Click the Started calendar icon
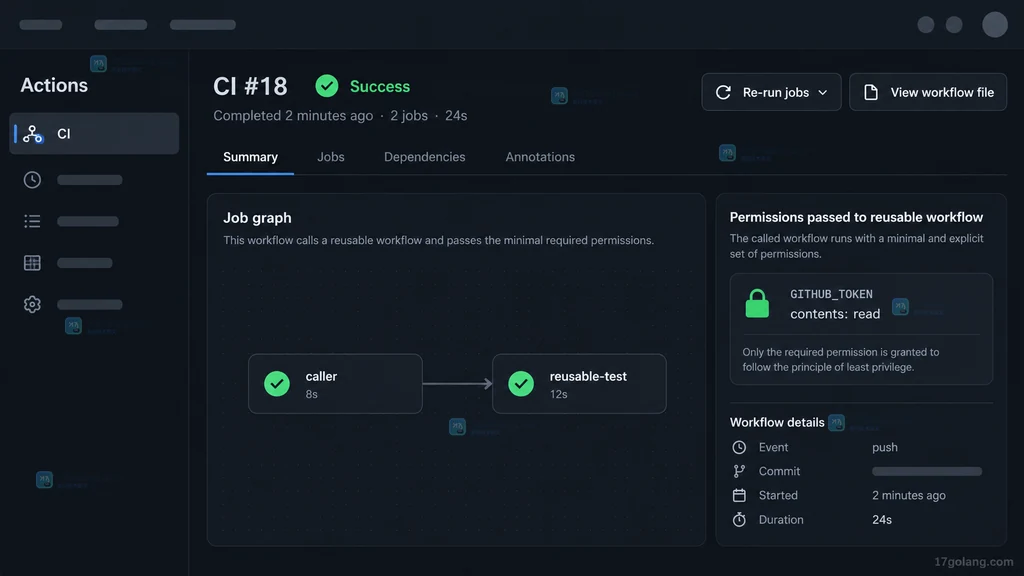Viewport: 1024px width, 576px height. [x=739, y=495]
